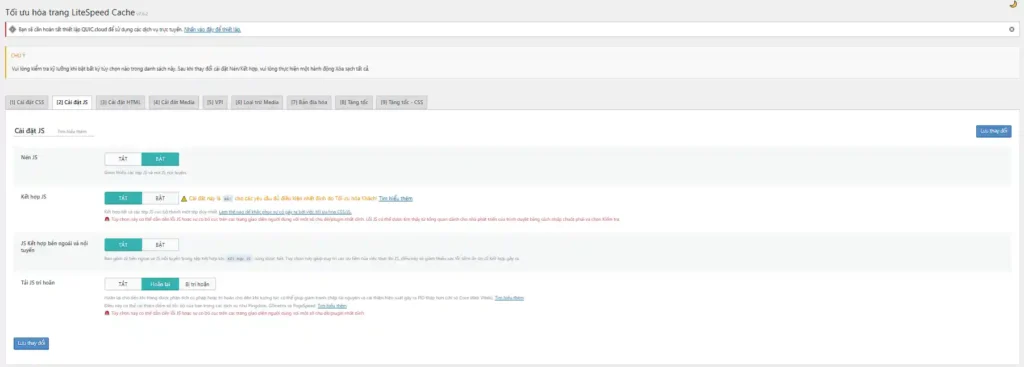Click the bottom Lưu thay đổi button
The height and width of the screenshot is (367, 1024).
pyautogui.click(x=31, y=343)
